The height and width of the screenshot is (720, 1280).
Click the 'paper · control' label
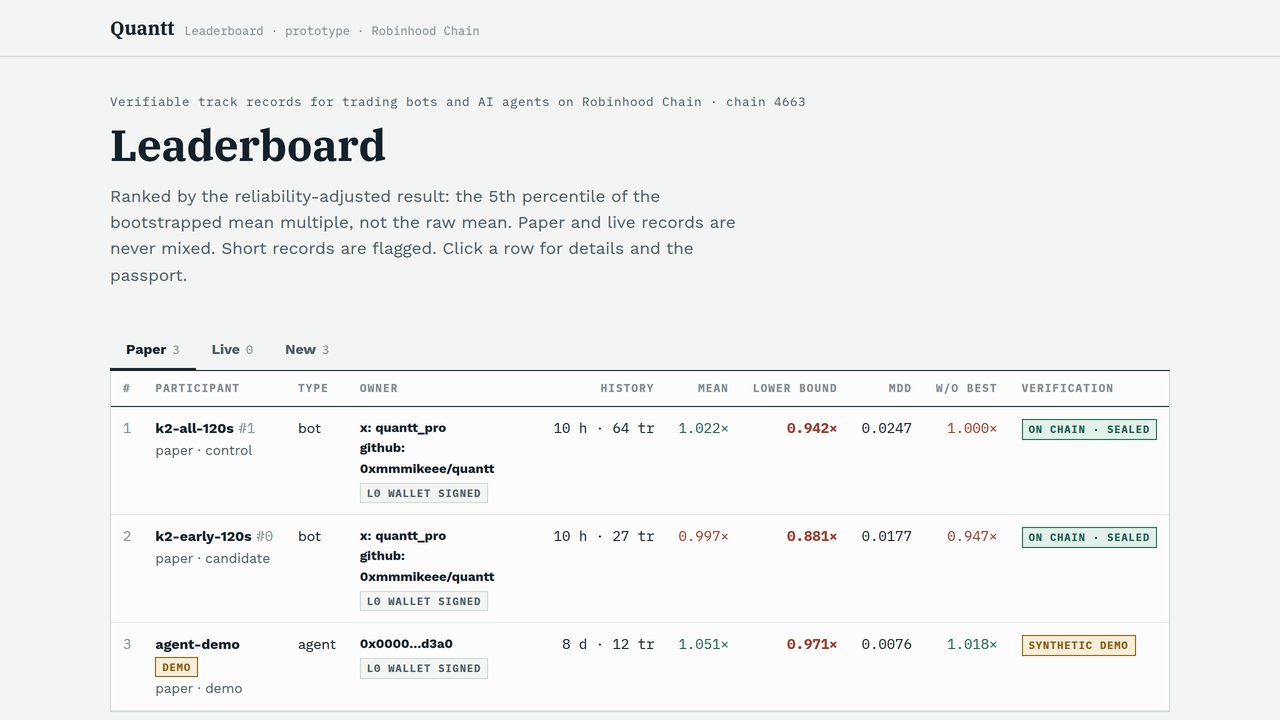(204, 451)
